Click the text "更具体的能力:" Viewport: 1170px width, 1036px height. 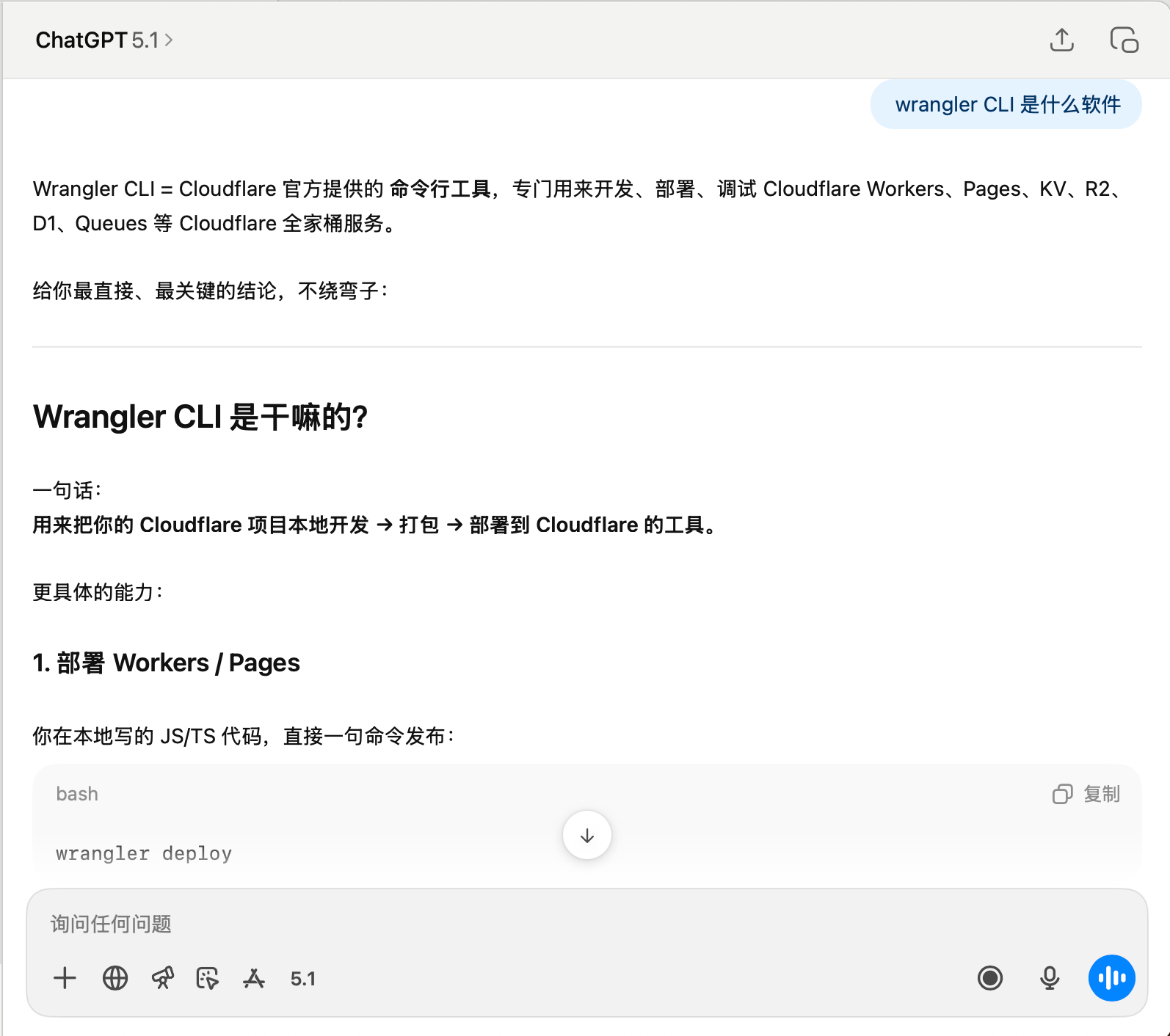point(98,592)
